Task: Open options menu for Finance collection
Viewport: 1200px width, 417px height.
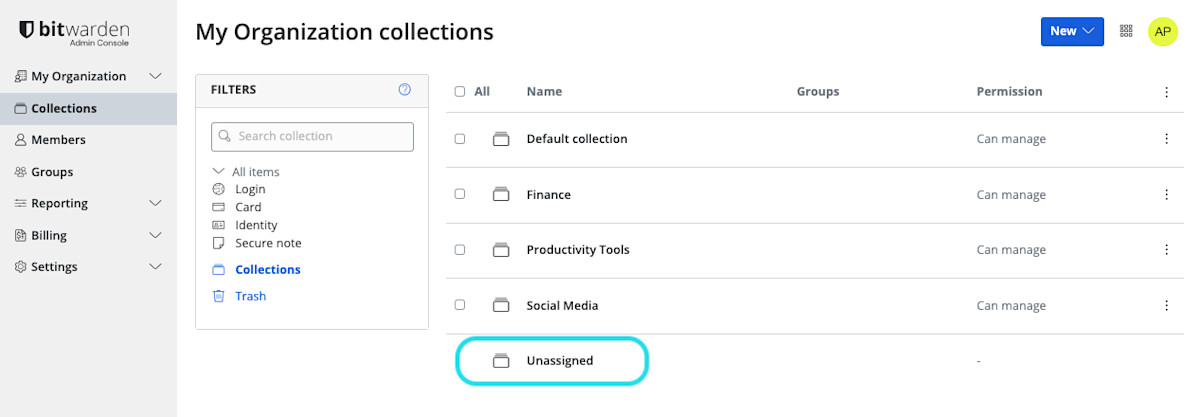Action: (1166, 195)
